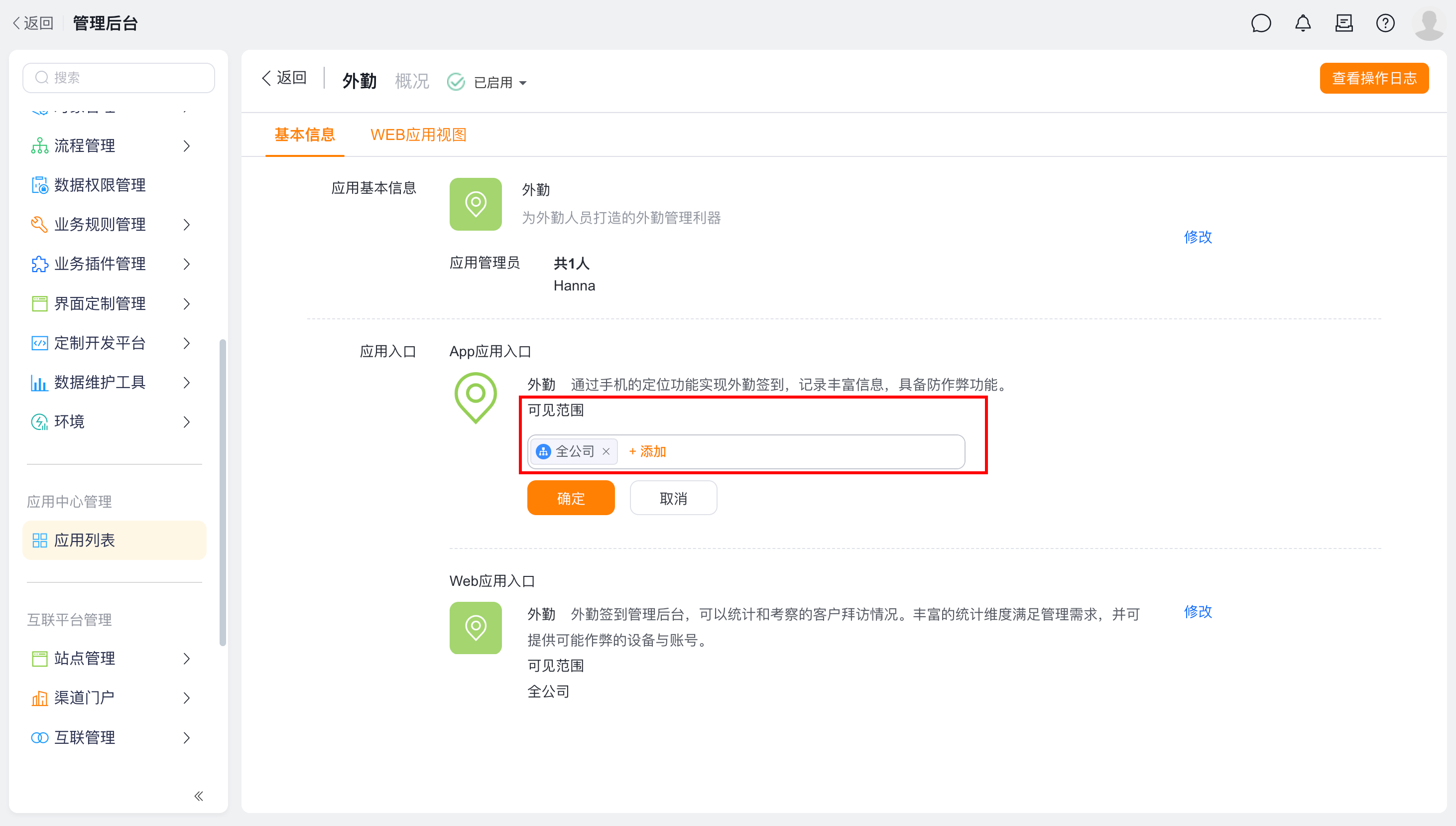Click the 业务规则管理 wrench icon
Image resolution: width=1456 pixels, height=826 pixels.
click(40, 225)
